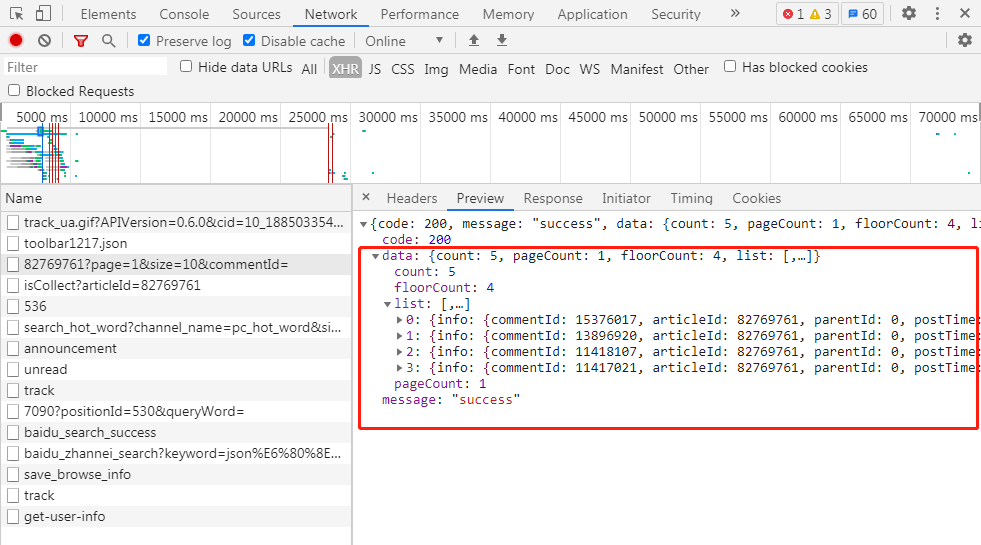Open the Initiator tab of the request
This screenshot has height=545, width=981.
[626, 198]
